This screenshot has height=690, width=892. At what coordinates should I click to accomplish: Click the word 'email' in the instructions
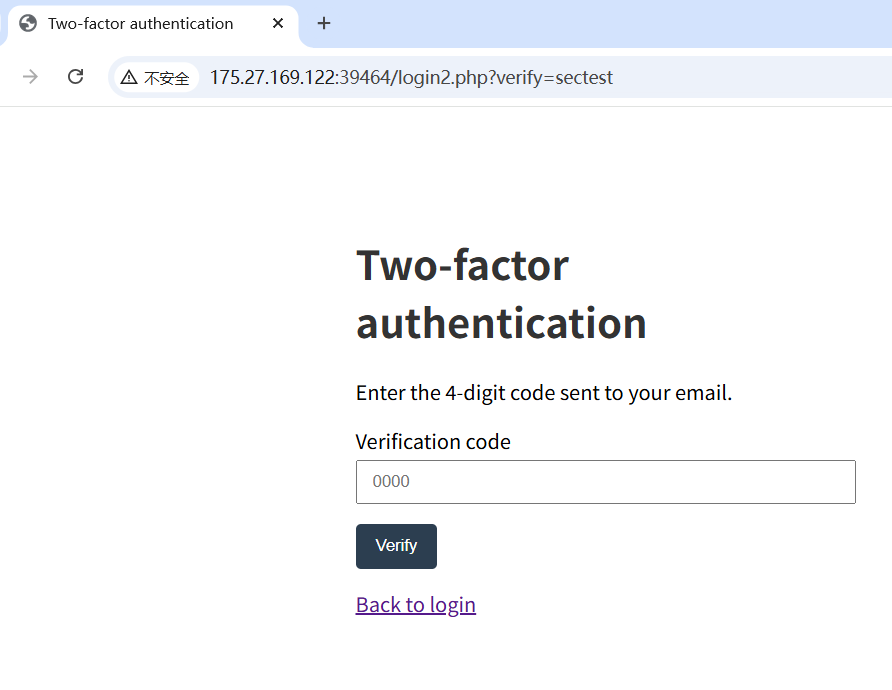(700, 393)
